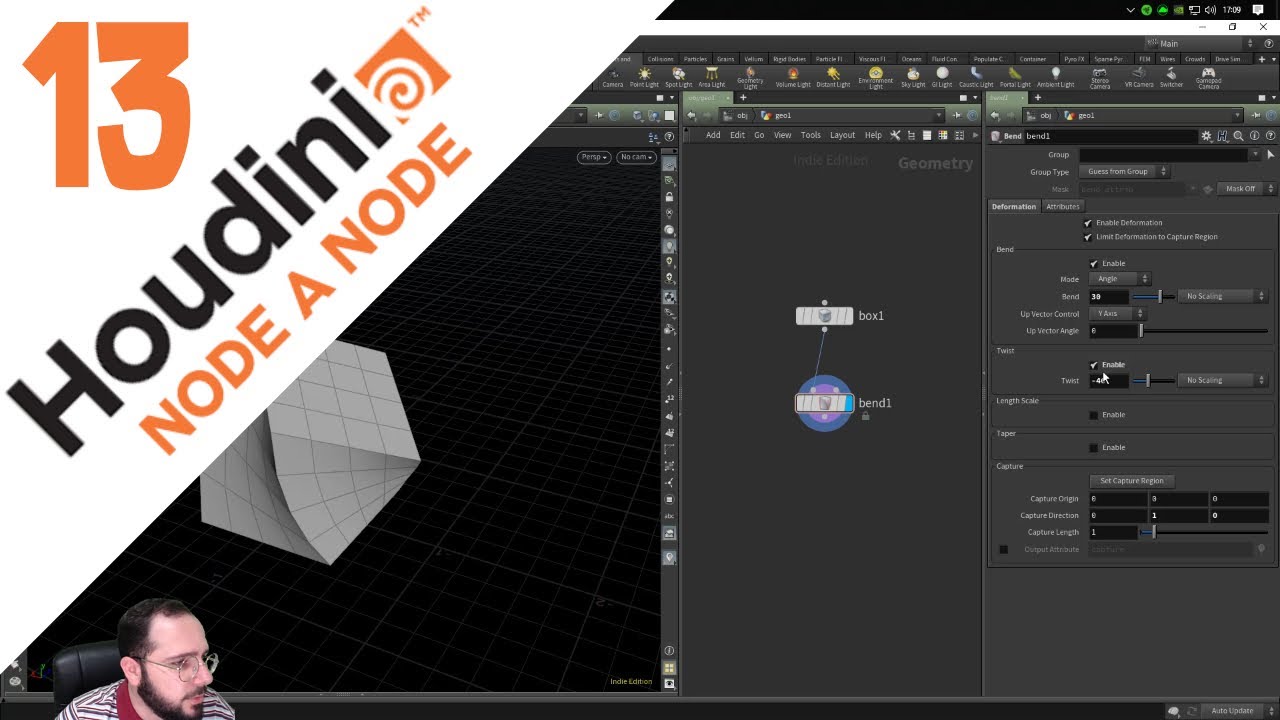Screen dimensions: 1280x720
Task: Open the Windows volume control in tray
Action: point(1210,10)
